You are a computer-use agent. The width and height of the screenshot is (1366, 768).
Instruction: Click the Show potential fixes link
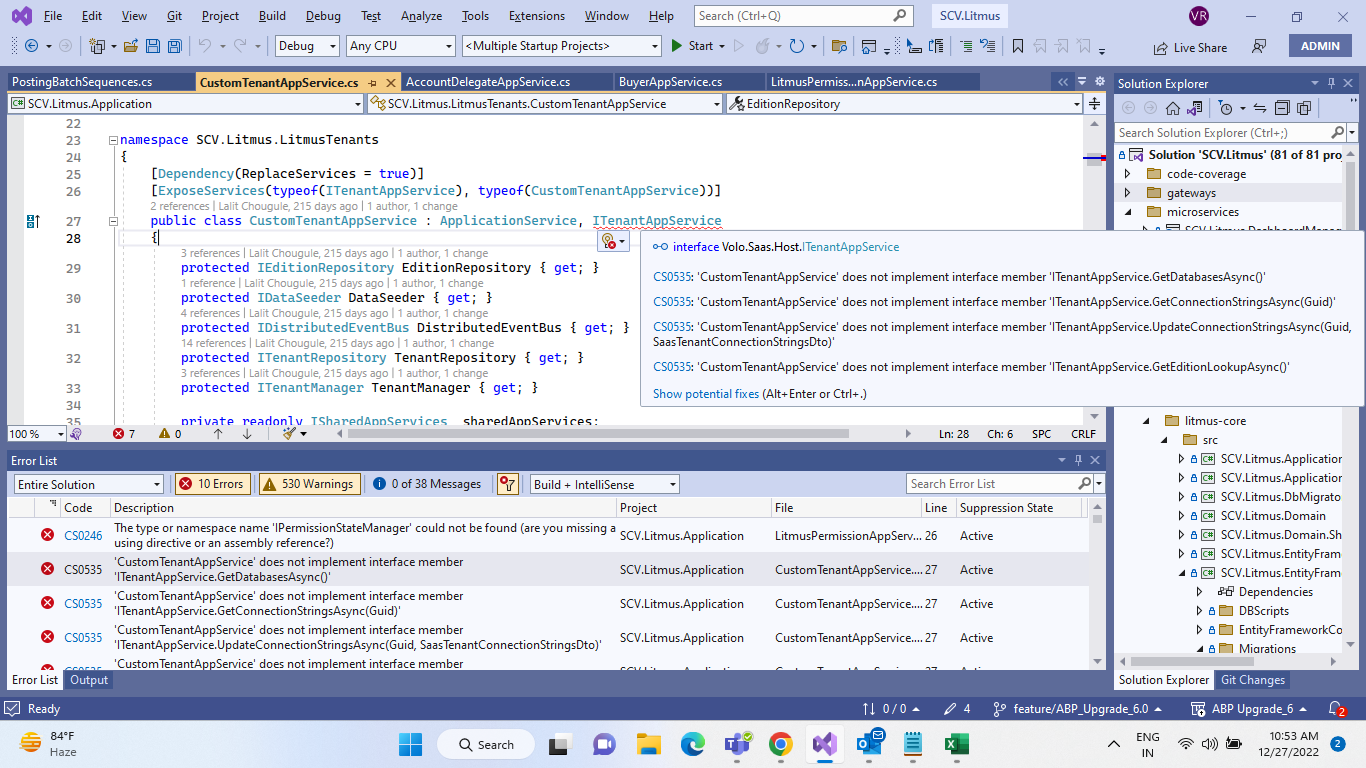tap(706, 394)
